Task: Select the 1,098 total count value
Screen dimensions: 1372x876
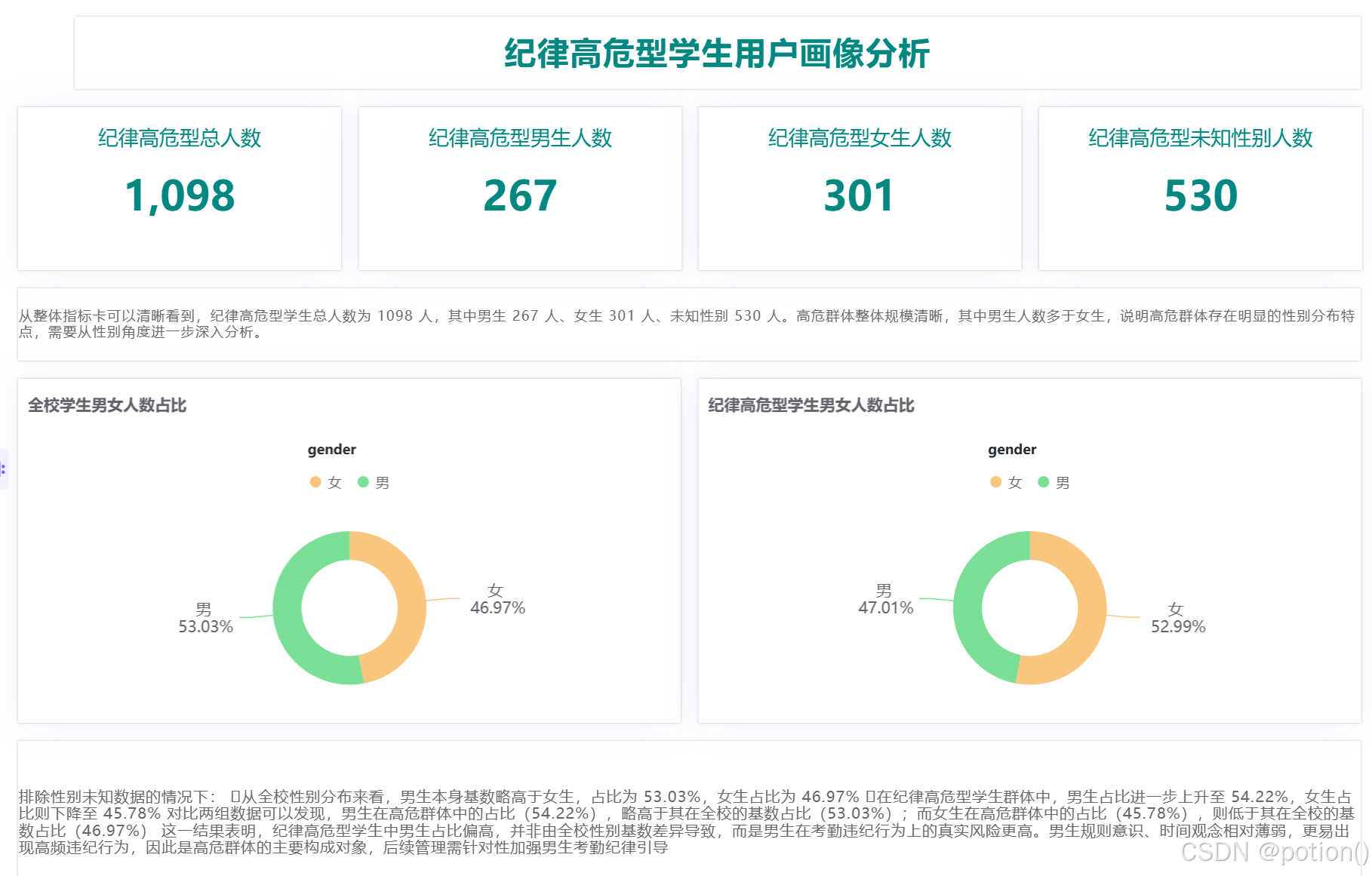Action: pyautogui.click(x=180, y=195)
